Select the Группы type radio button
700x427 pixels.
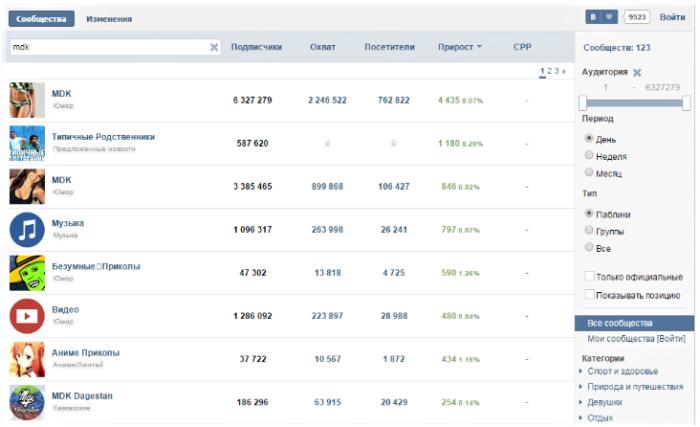pyautogui.click(x=589, y=230)
